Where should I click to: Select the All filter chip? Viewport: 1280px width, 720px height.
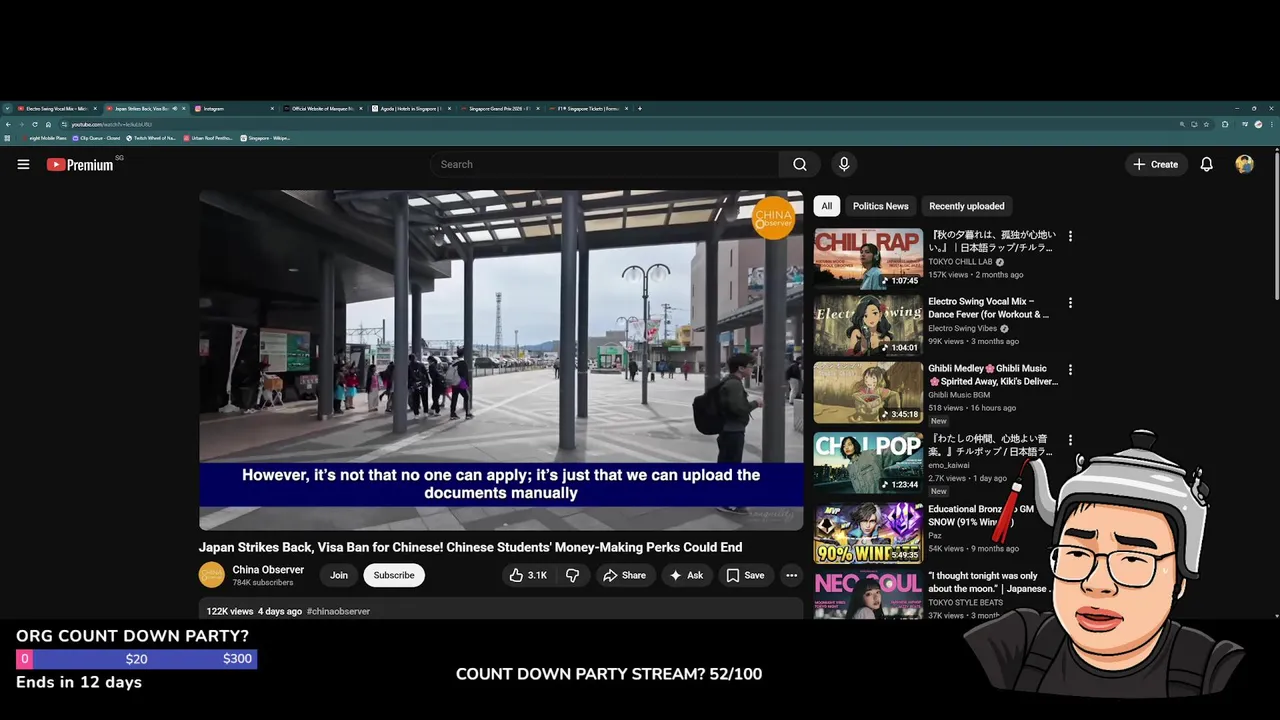(826, 206)
